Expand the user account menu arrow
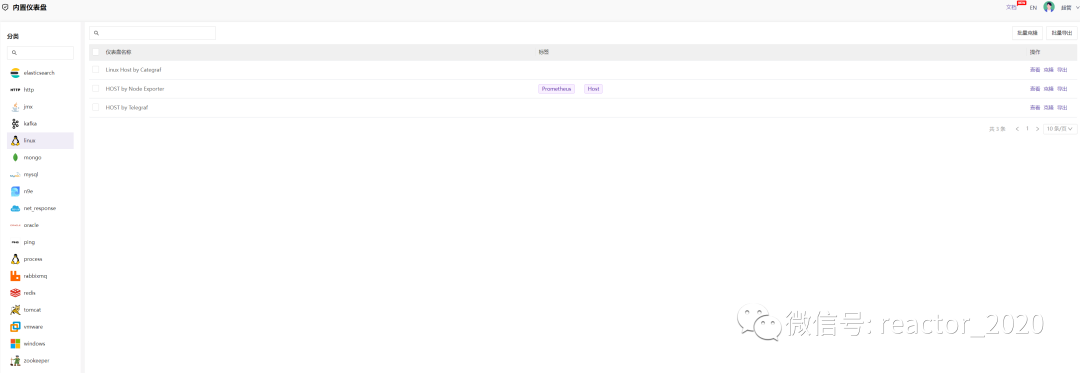 click(x=1077, y=7)
